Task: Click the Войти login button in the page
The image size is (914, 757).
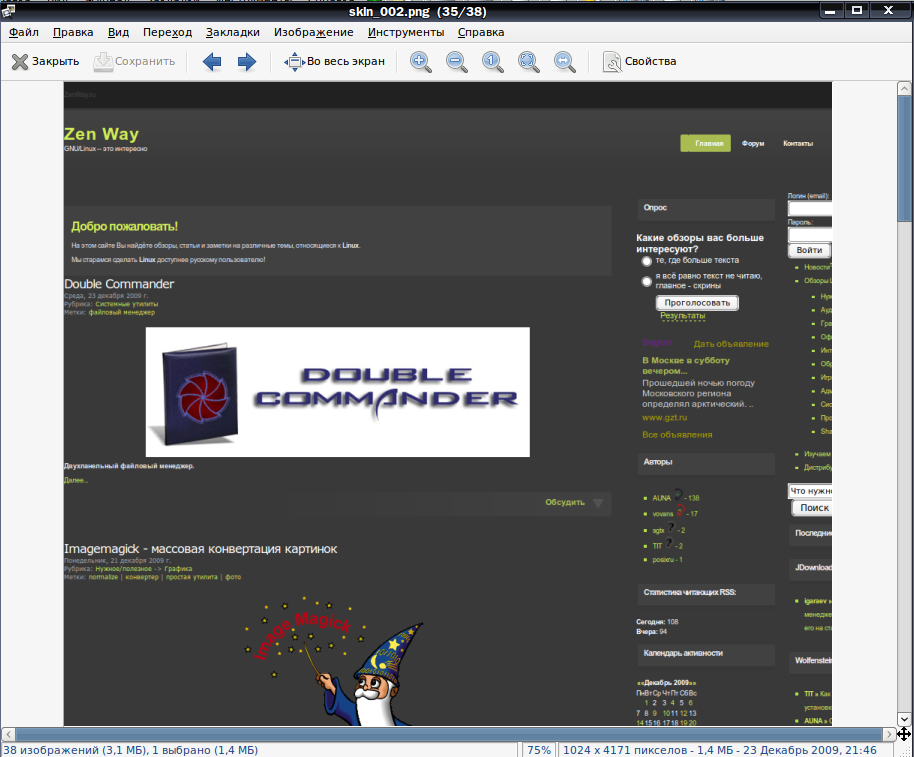Action: pos(810,250)
